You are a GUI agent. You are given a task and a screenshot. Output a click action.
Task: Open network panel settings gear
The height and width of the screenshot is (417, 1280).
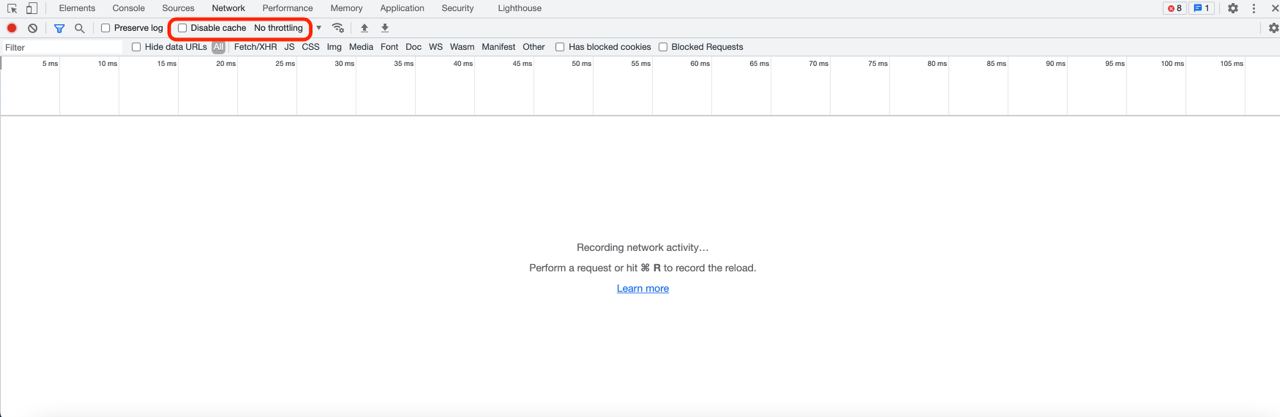(1273, 28)
